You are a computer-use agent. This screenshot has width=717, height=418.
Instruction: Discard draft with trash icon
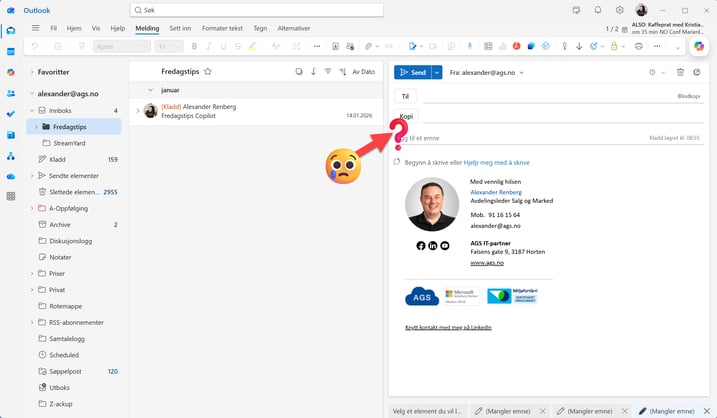[680, 72]
